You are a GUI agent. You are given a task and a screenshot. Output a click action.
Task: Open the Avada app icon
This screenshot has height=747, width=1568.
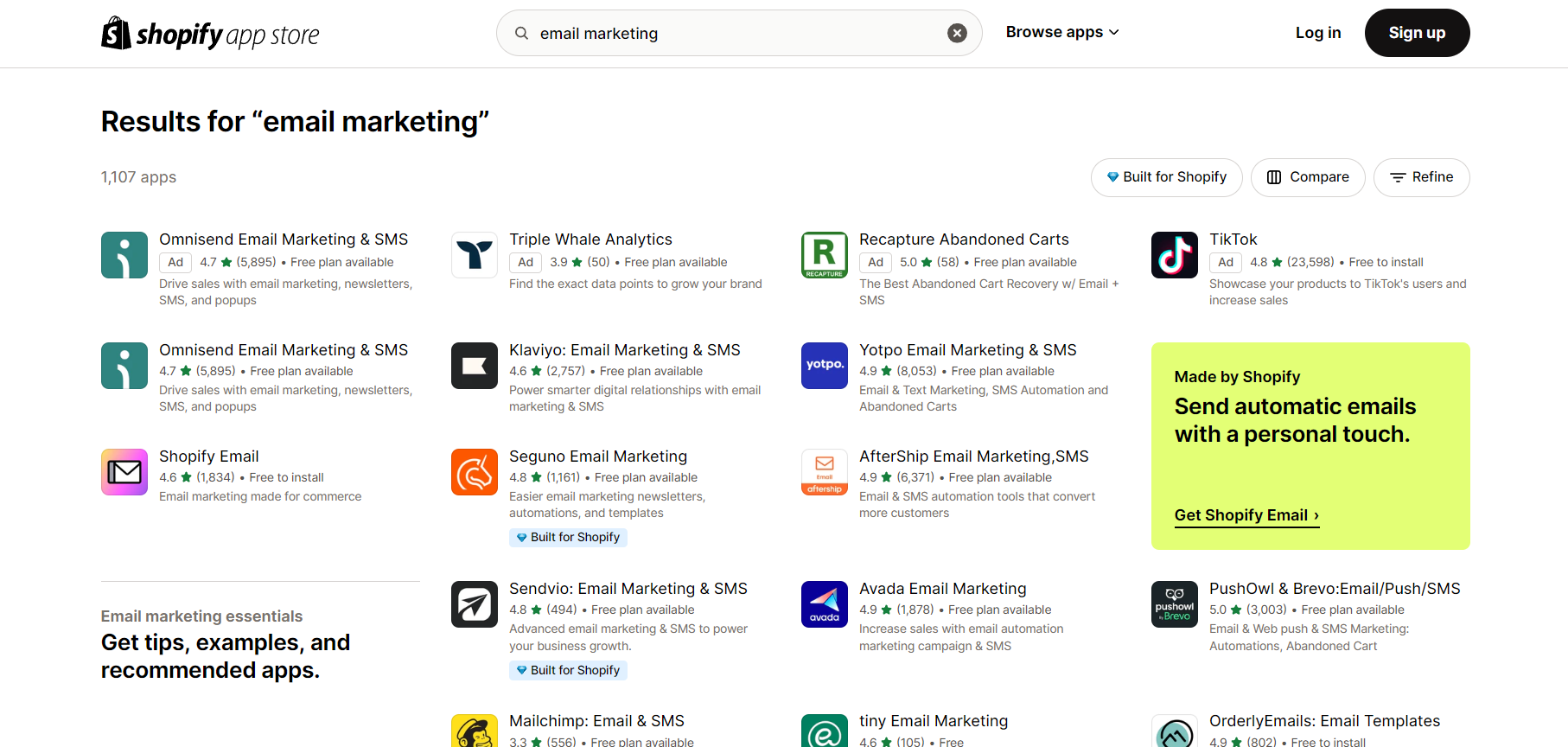[x=825, y=604]
